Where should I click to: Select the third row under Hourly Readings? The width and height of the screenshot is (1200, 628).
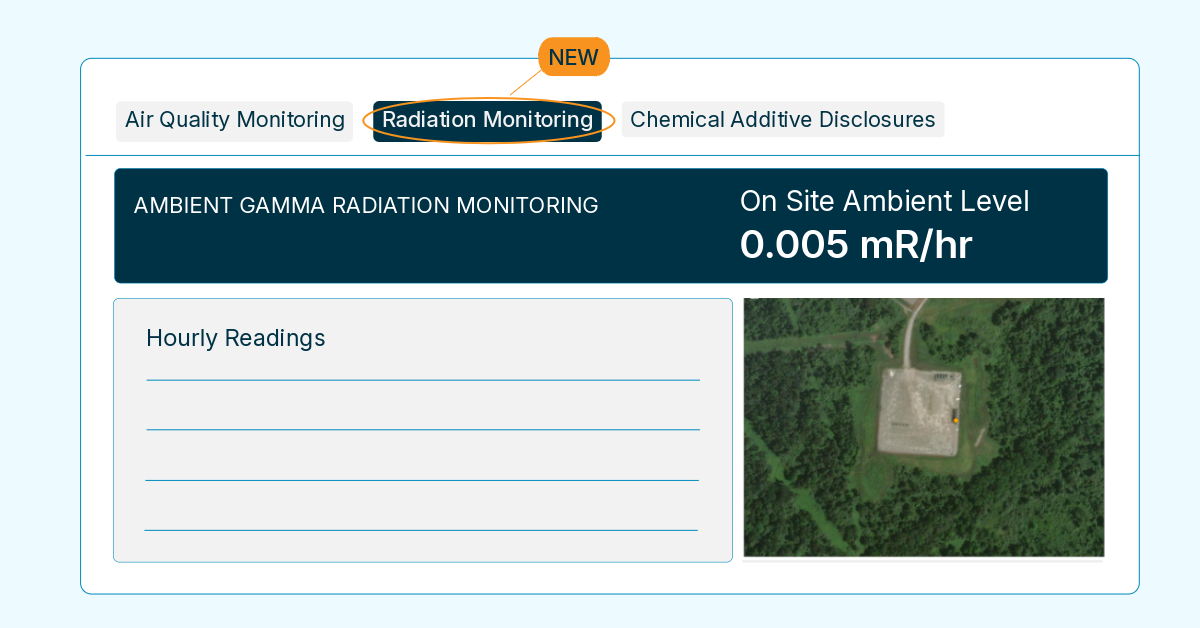[x=422, y=505]
